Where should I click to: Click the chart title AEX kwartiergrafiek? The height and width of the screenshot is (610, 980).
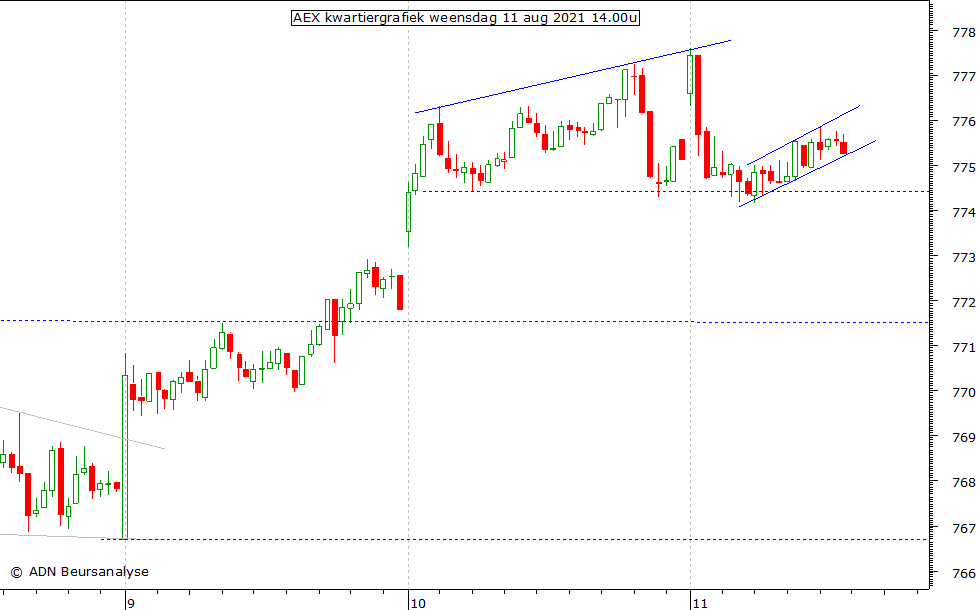tap(465, 18)
